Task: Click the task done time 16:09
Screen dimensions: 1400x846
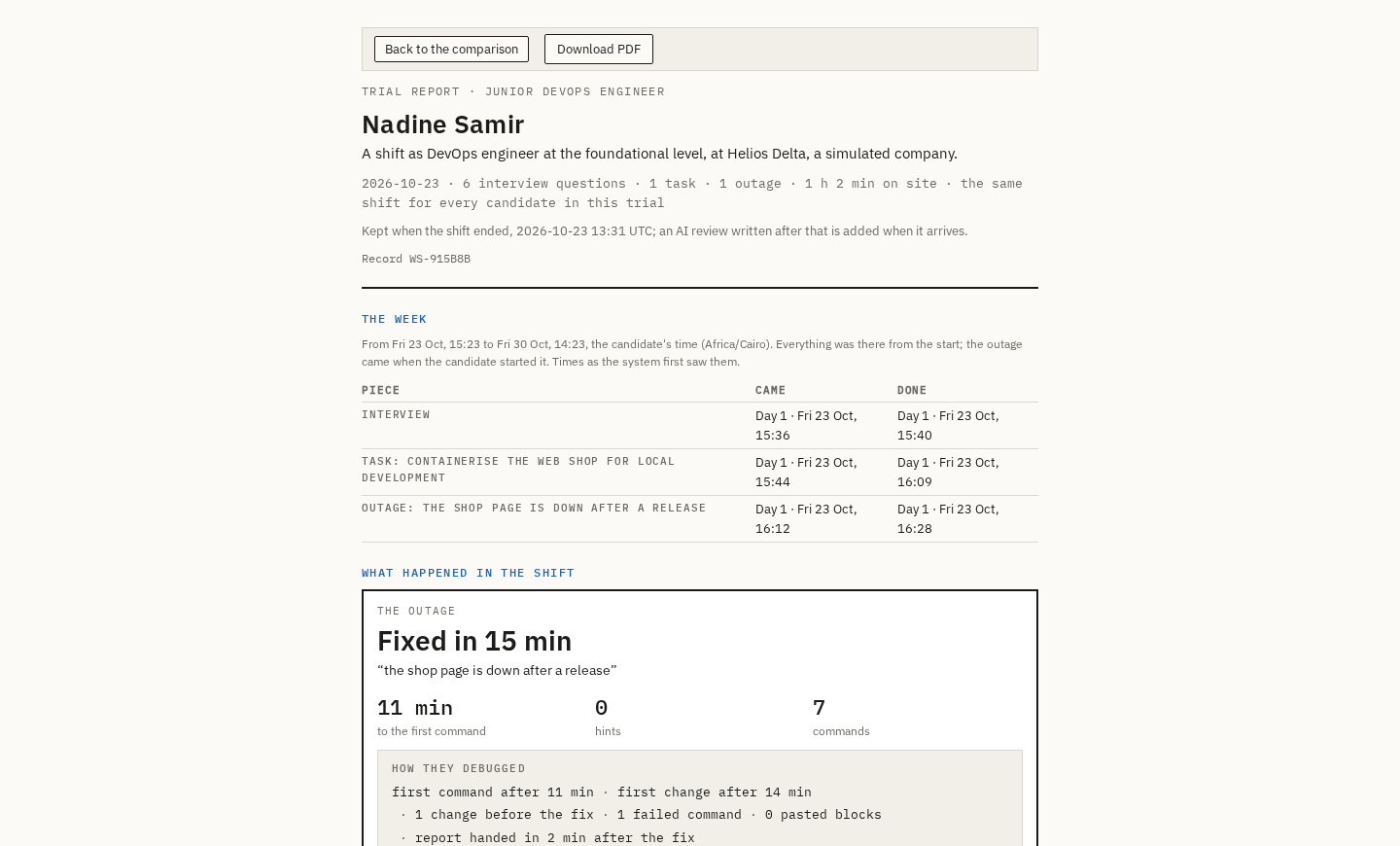Action: tap(948, 472)
